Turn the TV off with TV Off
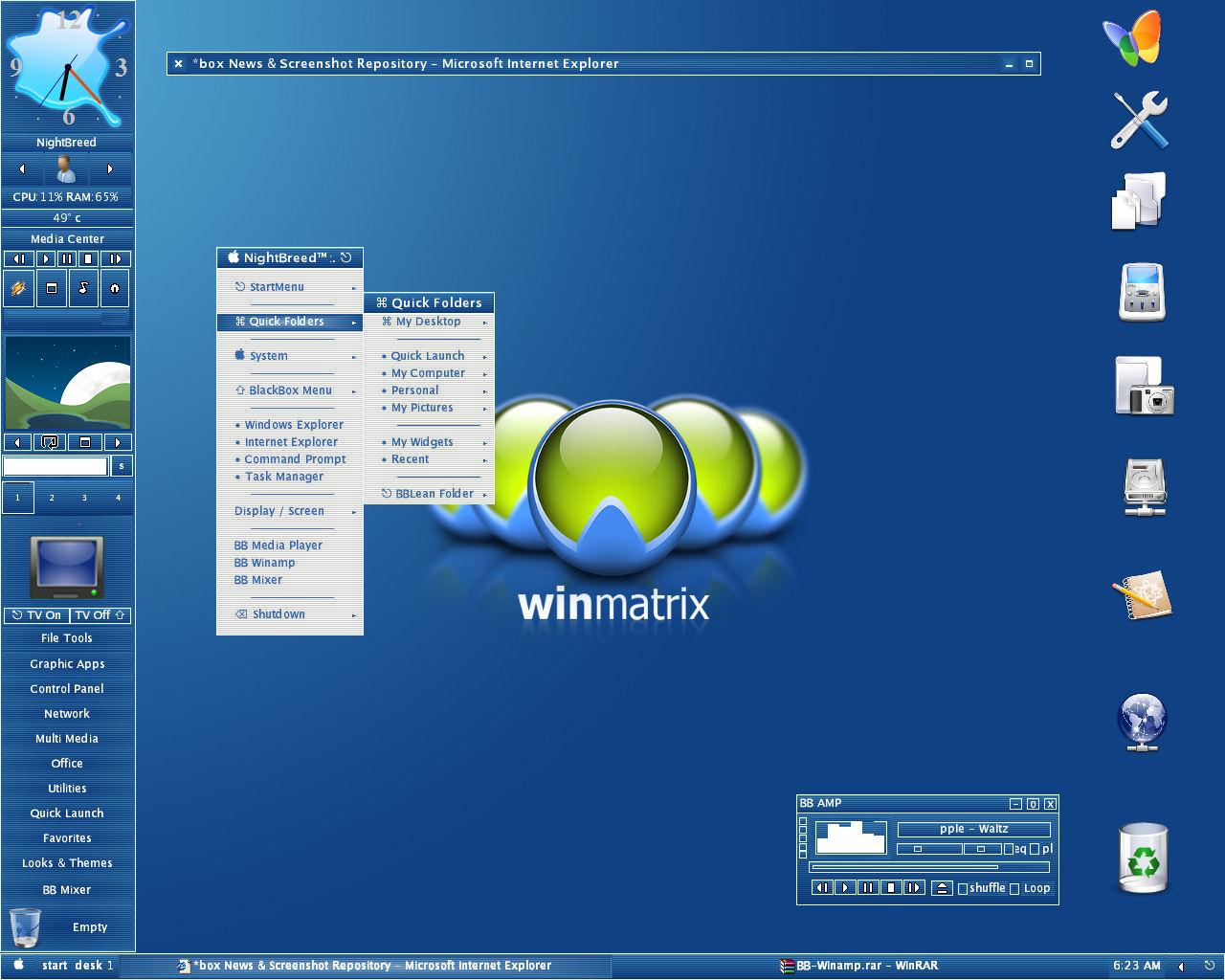 click(100, 615)
